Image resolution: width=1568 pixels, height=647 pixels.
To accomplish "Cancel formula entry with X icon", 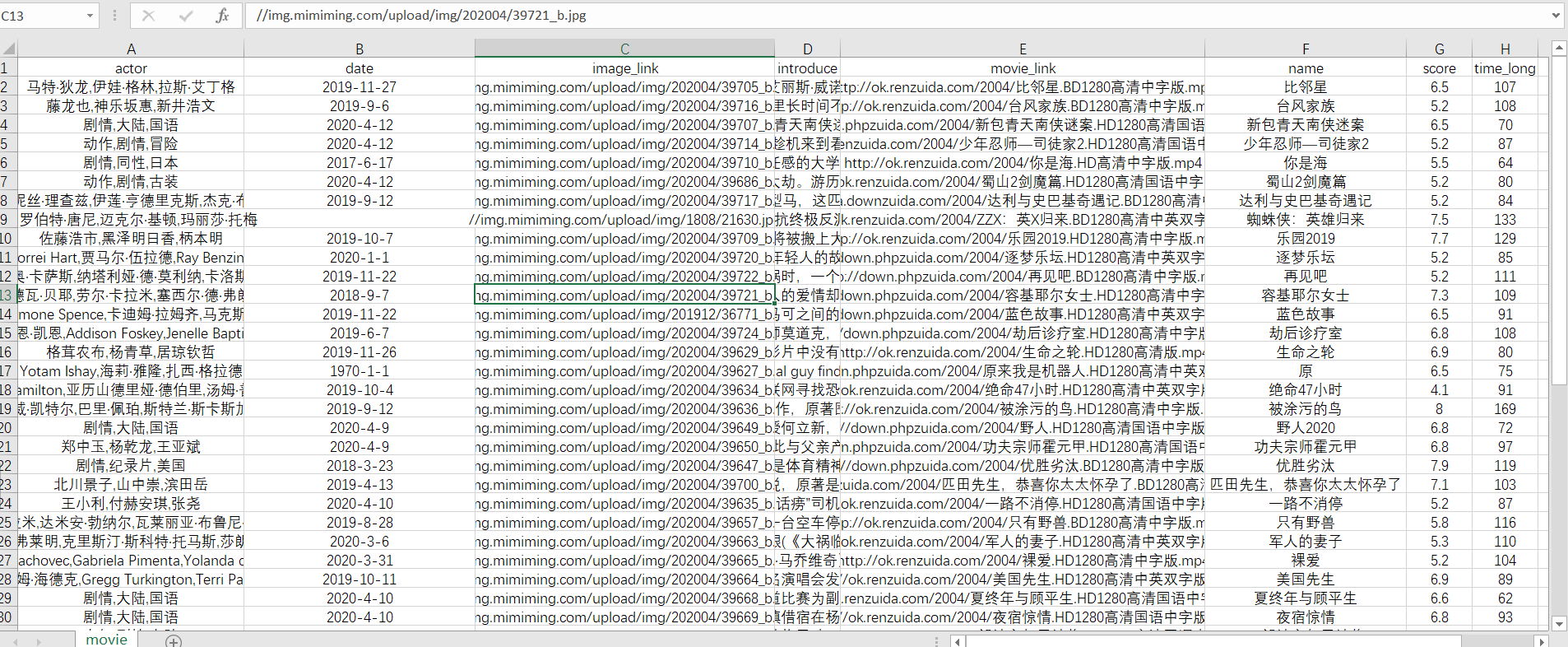I will click(148, 16).
